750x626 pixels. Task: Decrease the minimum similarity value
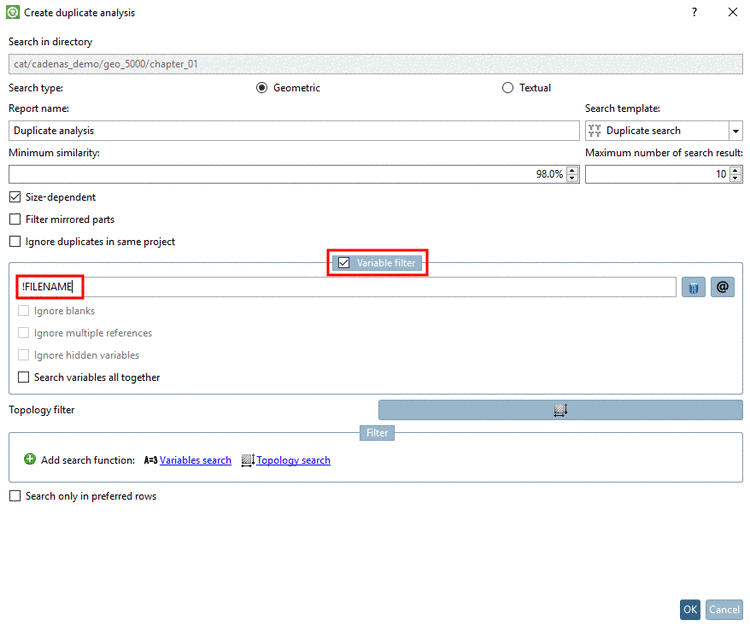pos(572,178)
